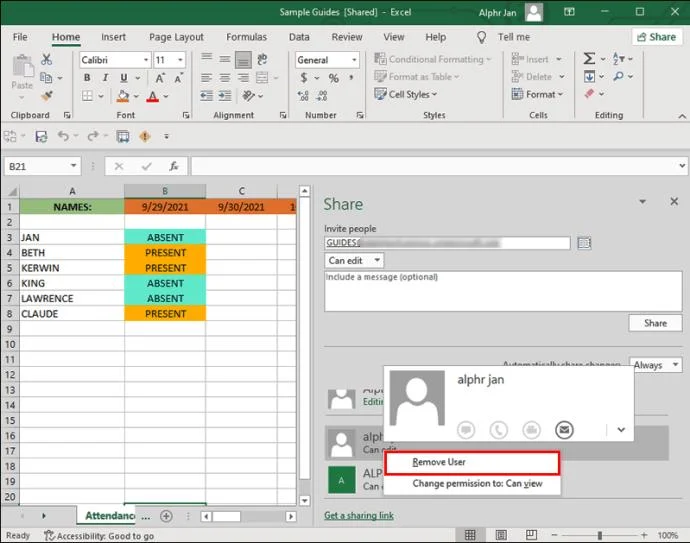Viewport: 690px width, 543px height.
Task: Click the Invite people email field
Action: point(447,243)
